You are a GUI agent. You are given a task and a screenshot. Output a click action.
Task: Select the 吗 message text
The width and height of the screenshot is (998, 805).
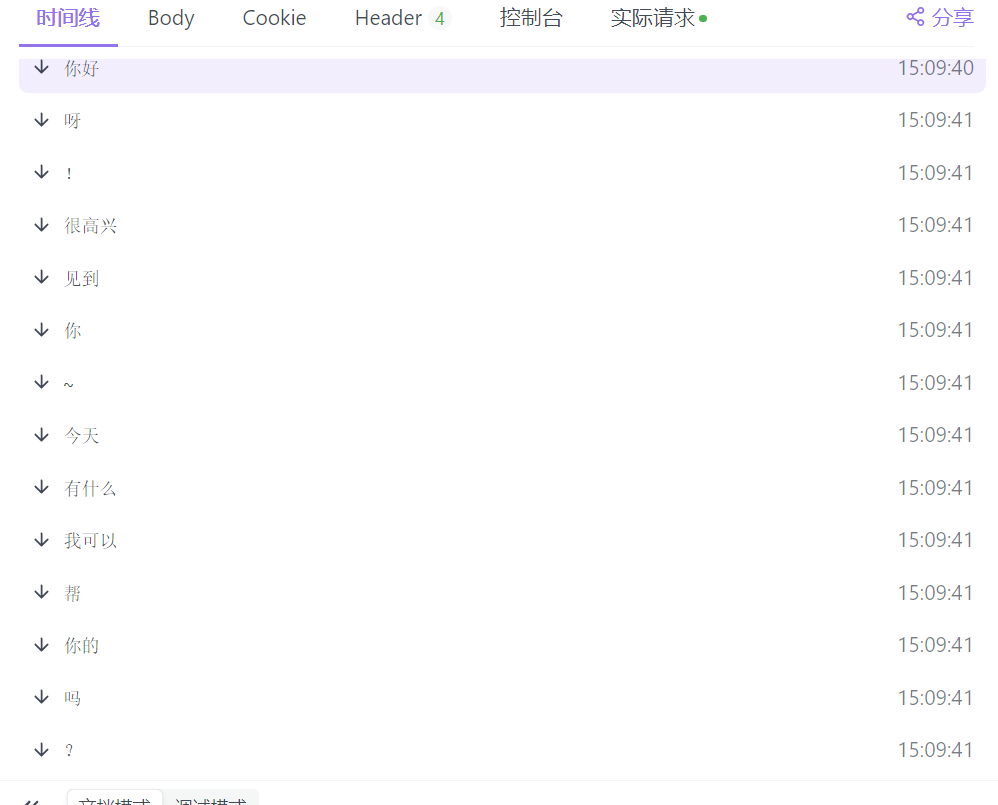pyautogui.click(x=73, y=698)
